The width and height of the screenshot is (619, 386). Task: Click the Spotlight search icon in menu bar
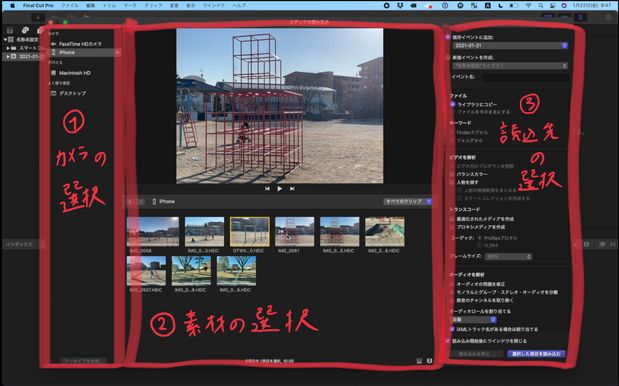[x=540, y=6]
